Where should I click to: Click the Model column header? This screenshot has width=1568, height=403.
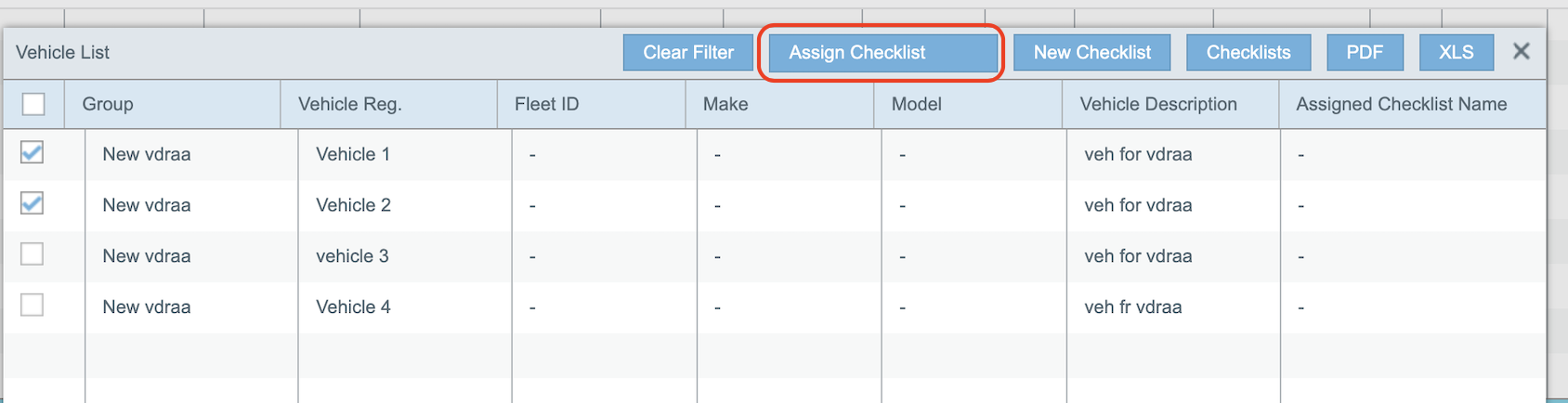tap(916, 104)
